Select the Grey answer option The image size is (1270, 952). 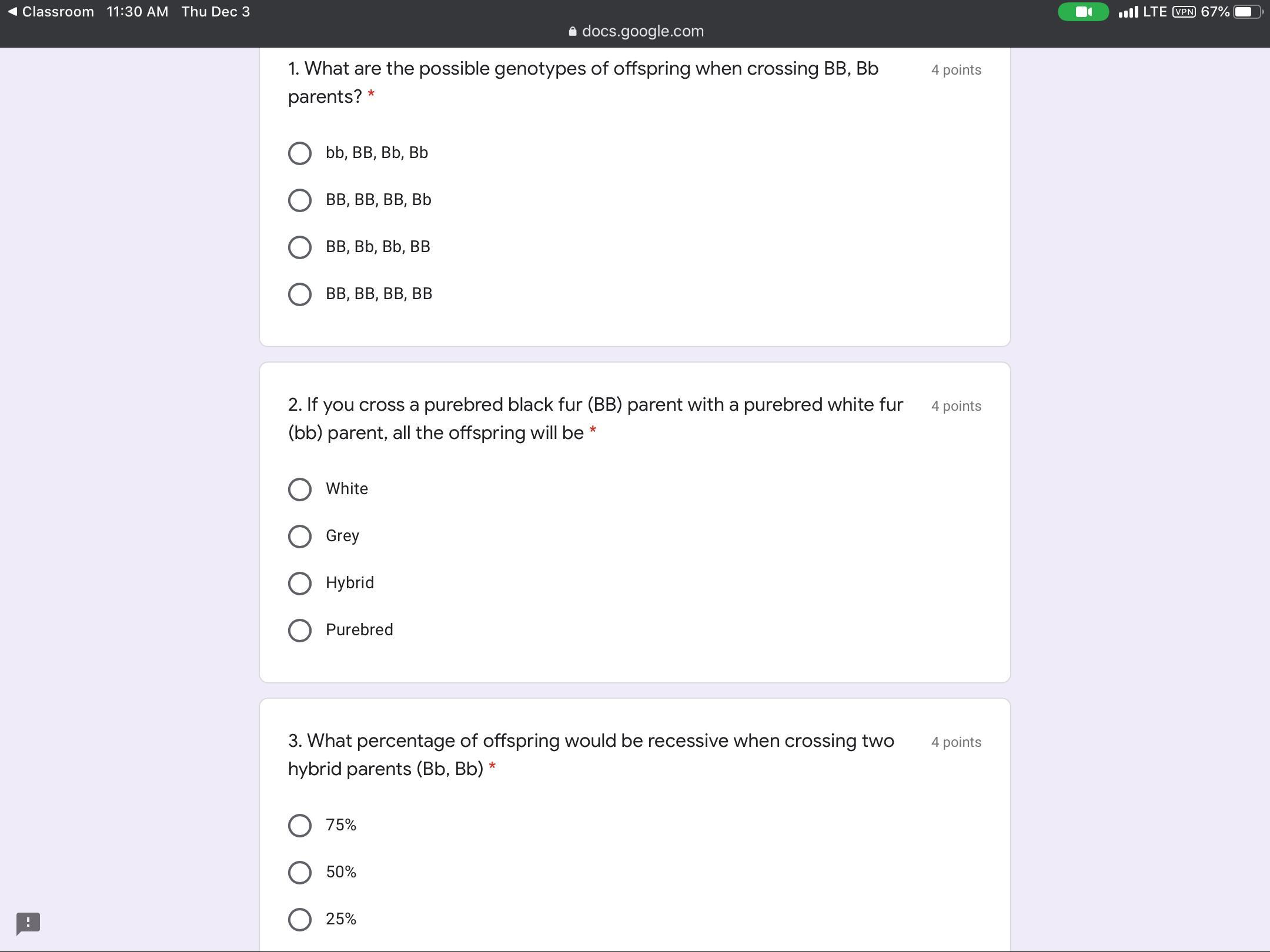click(x=300, y=537)
